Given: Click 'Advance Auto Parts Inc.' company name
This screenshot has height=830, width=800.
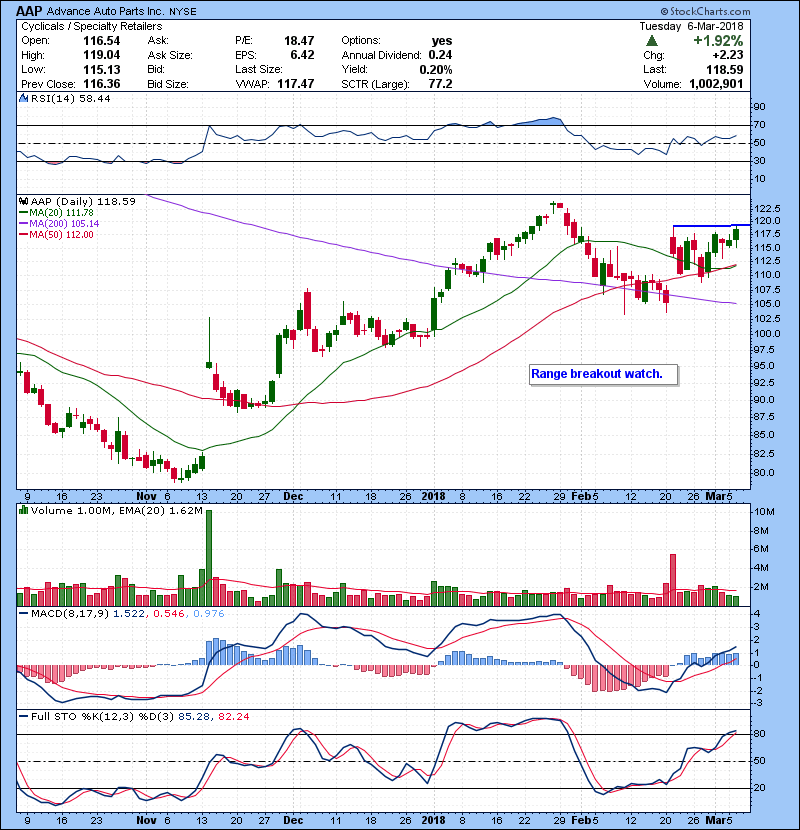Looking at the screenshot, I should (x=107, y=11).
